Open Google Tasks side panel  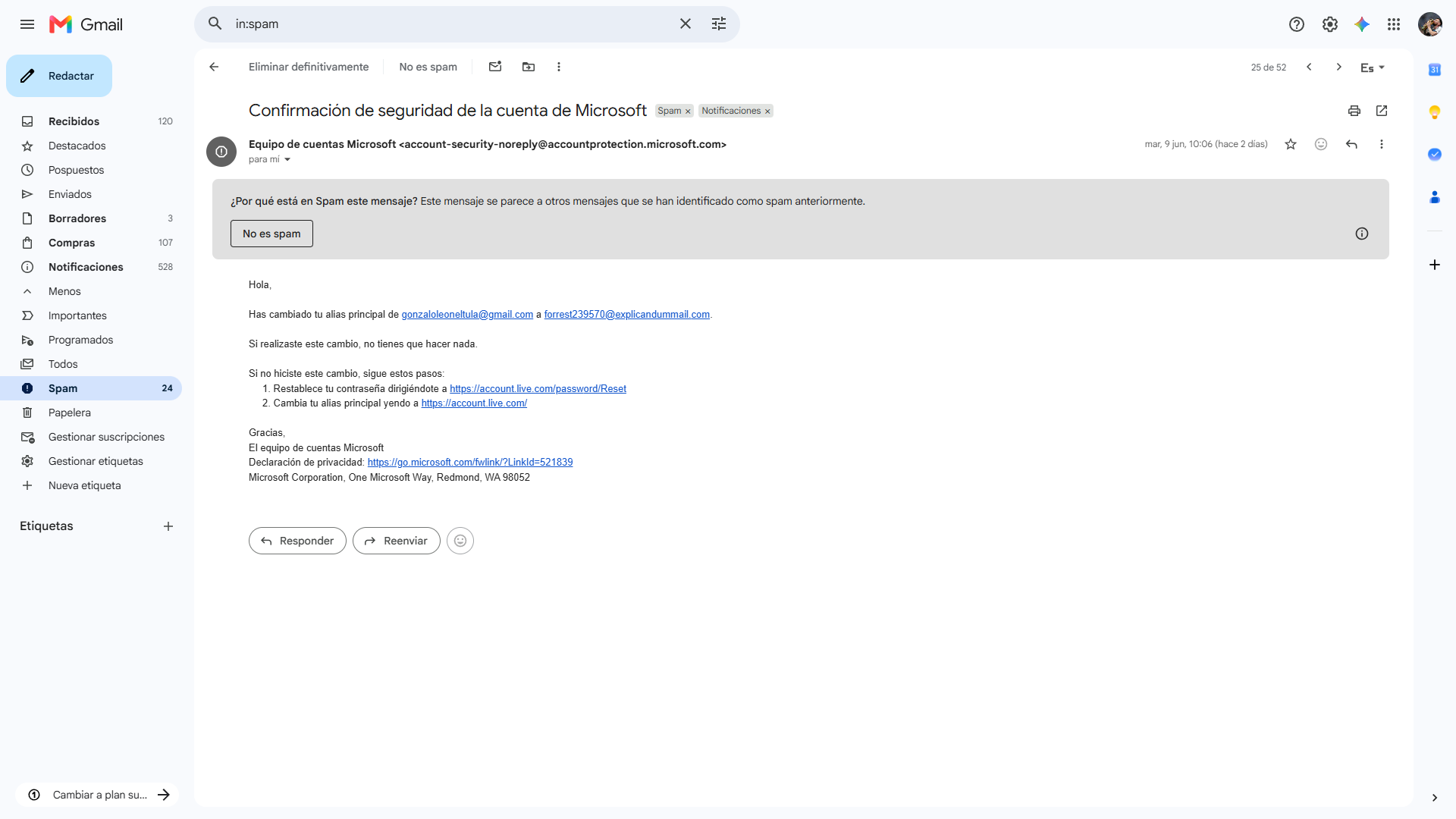point(1435,155)
